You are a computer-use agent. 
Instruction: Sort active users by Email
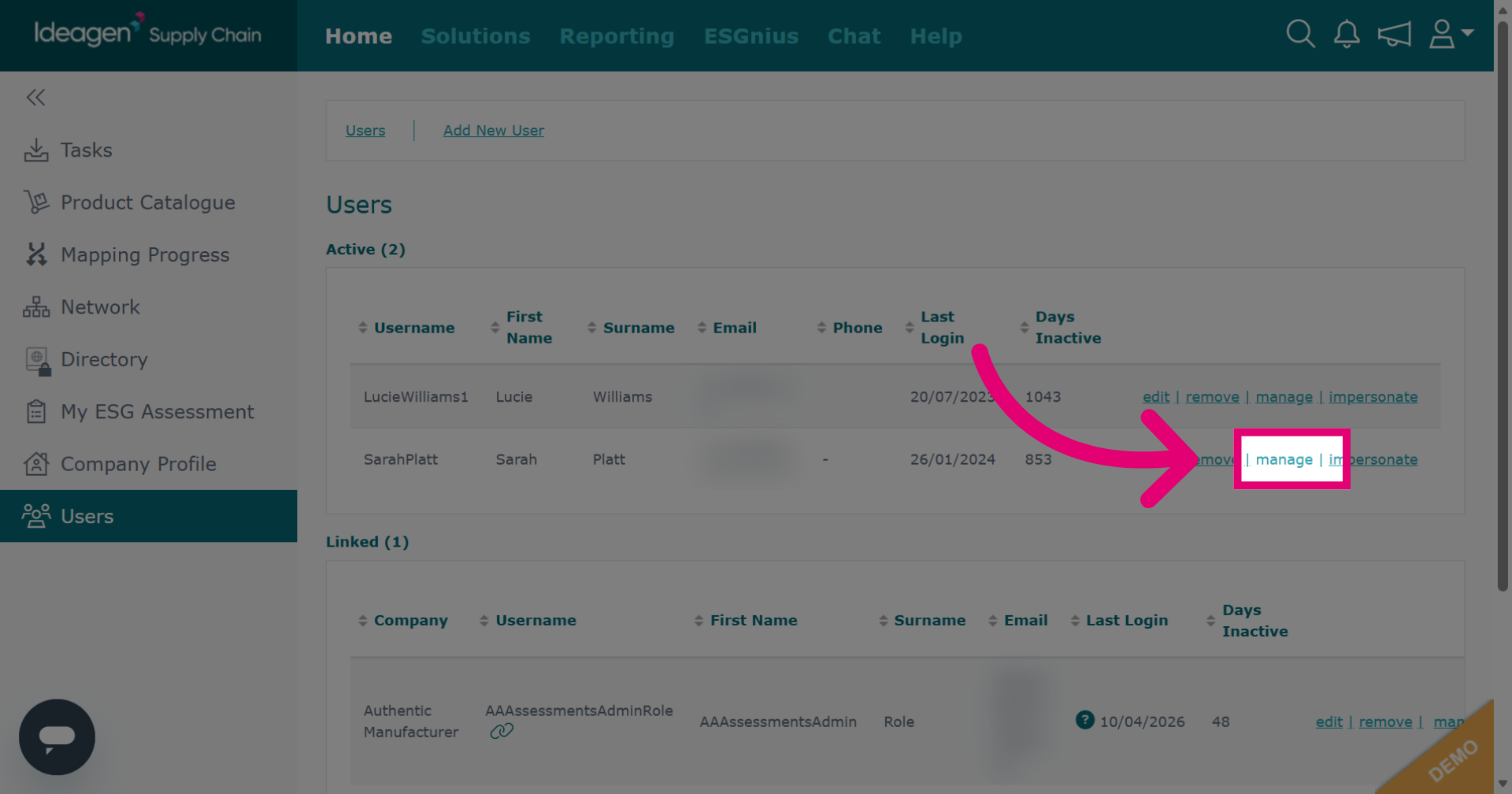click(x=727, y=328)
